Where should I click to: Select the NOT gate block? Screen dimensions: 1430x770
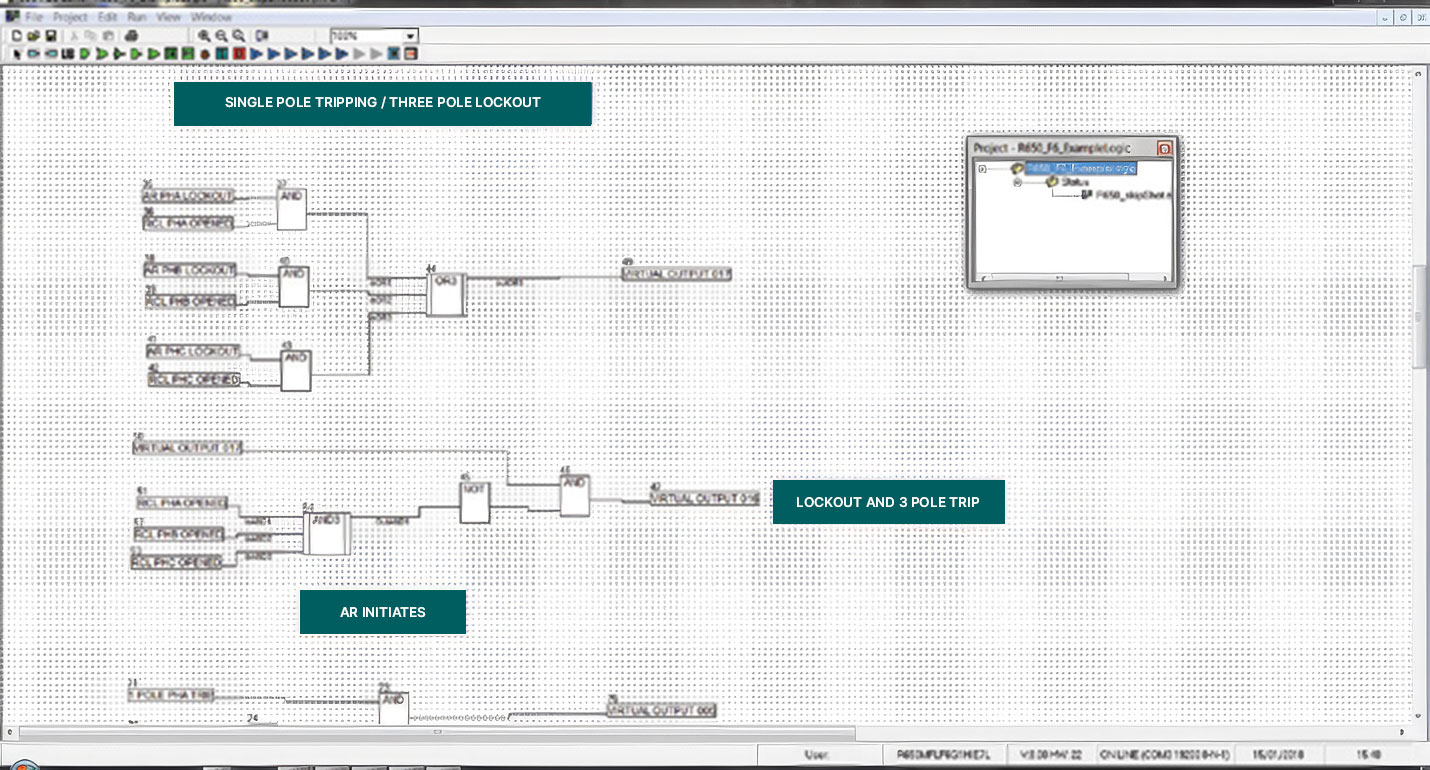click(x=474, y=503)
